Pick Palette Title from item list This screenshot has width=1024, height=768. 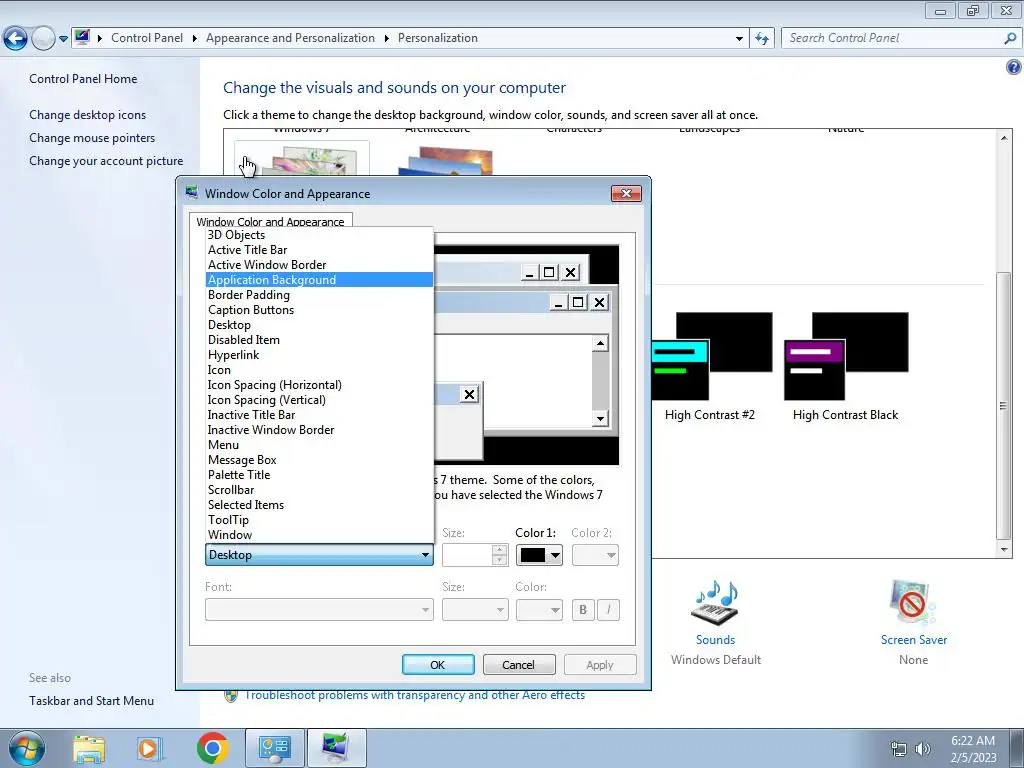(x=319, y=475)
